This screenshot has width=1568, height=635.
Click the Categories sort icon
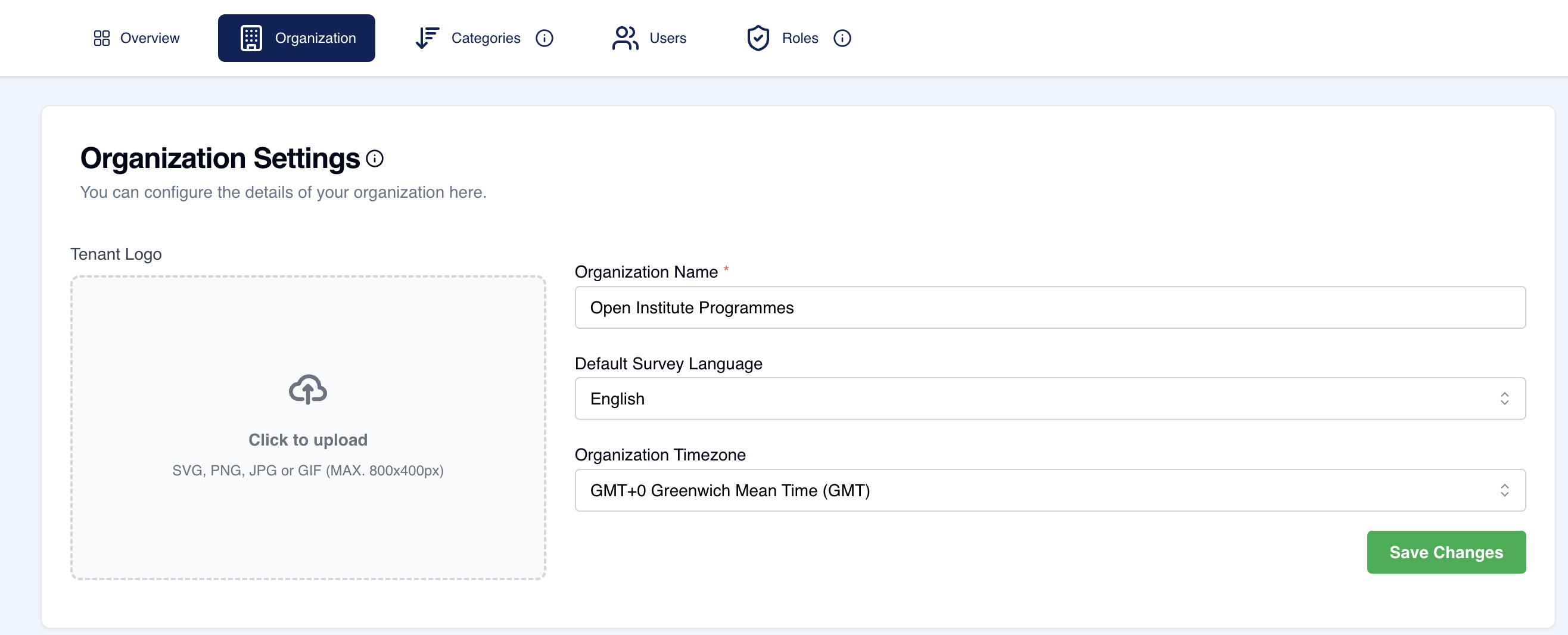pos(427,38)
